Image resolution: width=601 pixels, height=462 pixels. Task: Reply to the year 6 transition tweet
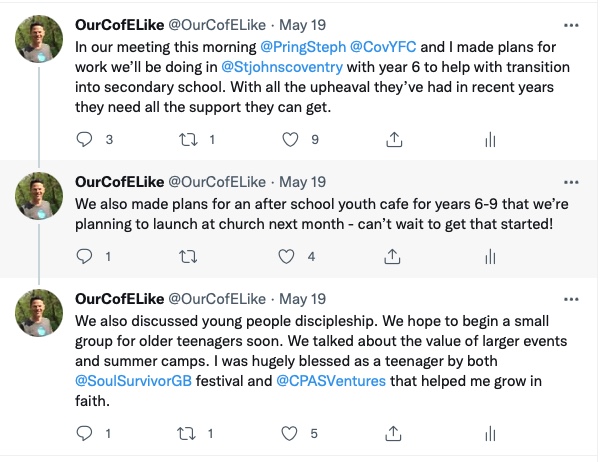[83, 139]
